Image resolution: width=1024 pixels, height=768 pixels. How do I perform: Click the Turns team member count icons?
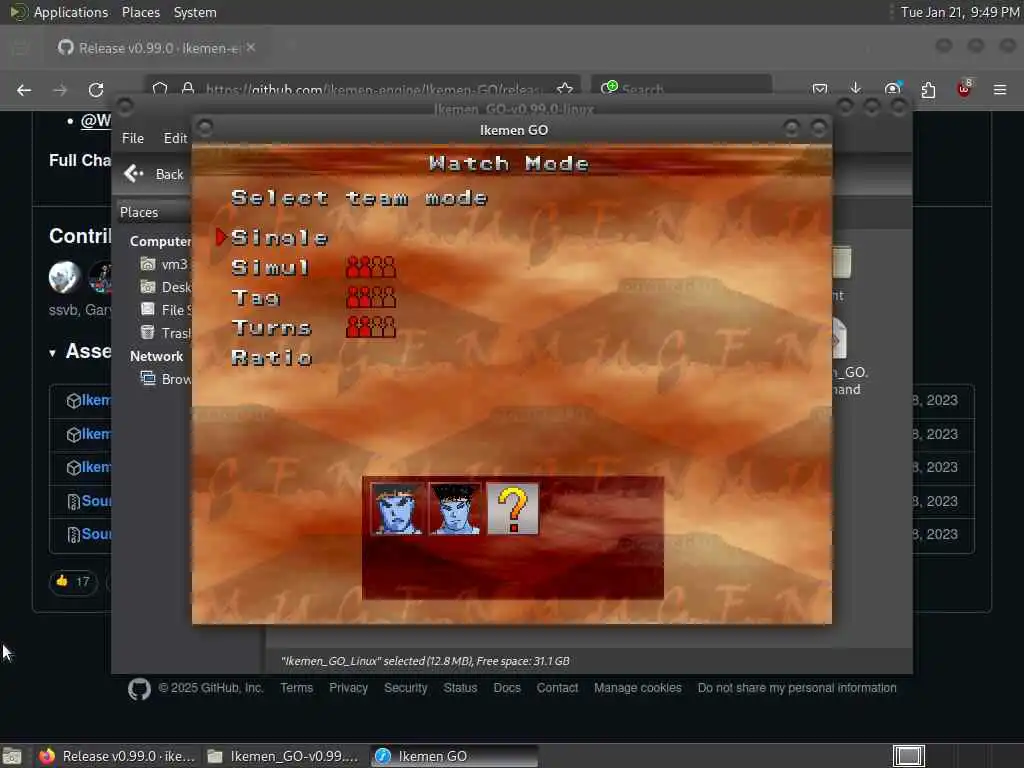[371, 327]
